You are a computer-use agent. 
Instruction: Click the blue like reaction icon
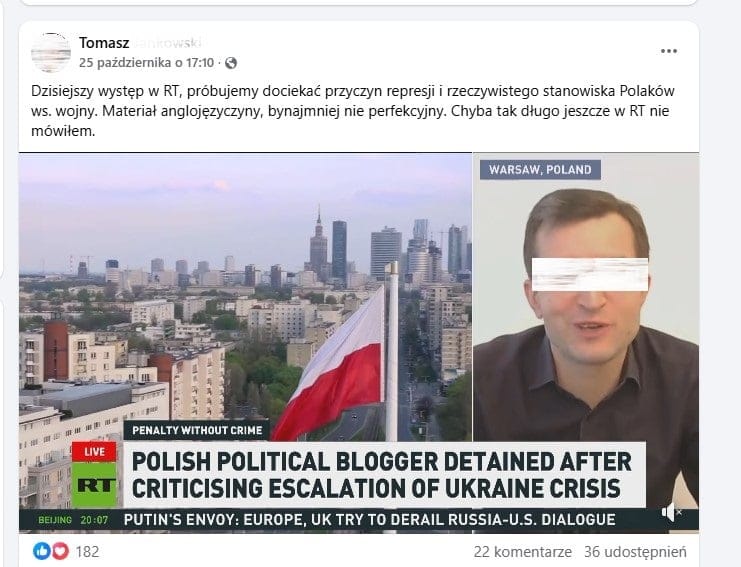(x=41, y=551)
